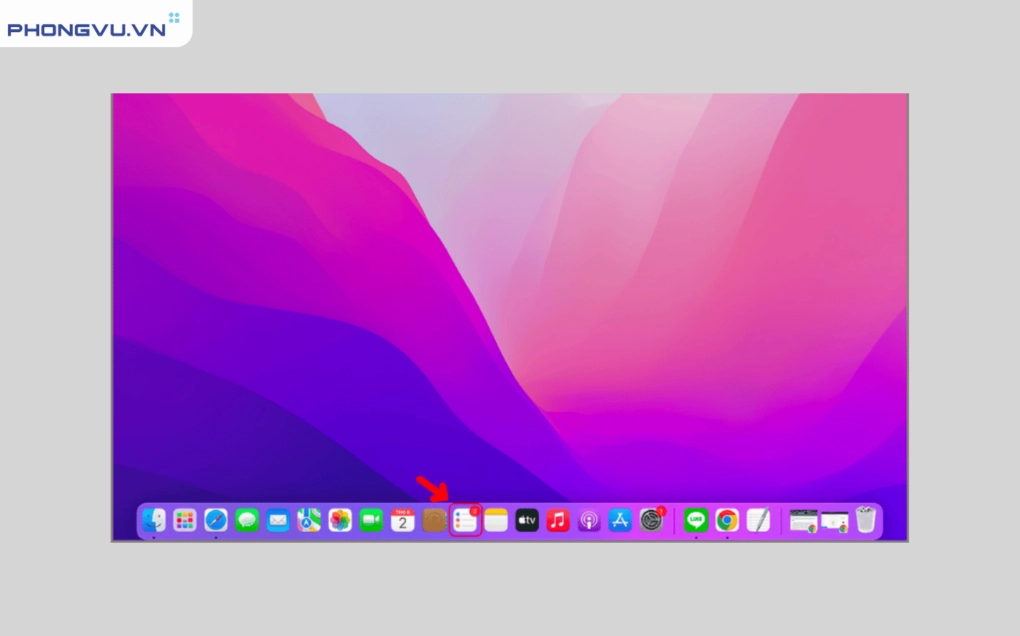This screenshot has height=636, width=1020.
Task: Open Launchpad in the Dock
Action: pos(185,520)
